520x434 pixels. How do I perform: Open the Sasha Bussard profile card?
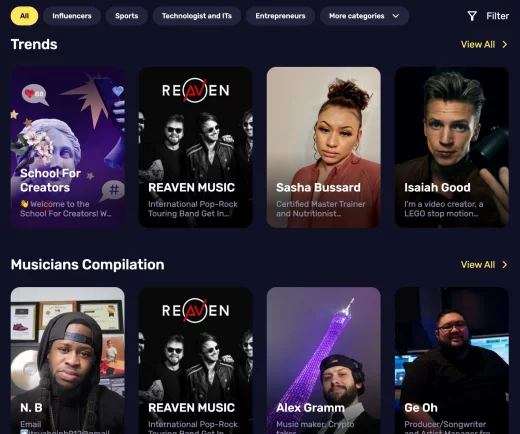pos(324,147)
